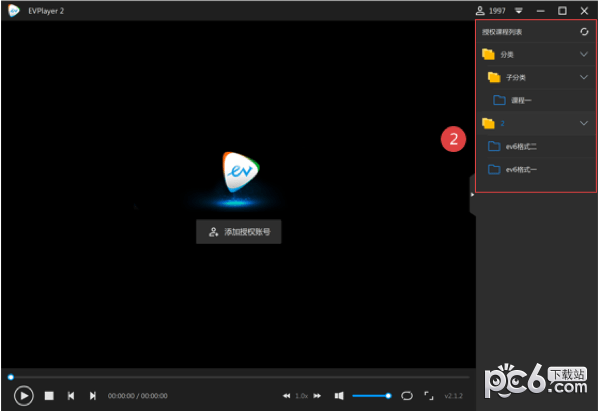Open the 课程一 course item
Image resolution: width=599 pixels, height=411 pixels.
[536, 100]
